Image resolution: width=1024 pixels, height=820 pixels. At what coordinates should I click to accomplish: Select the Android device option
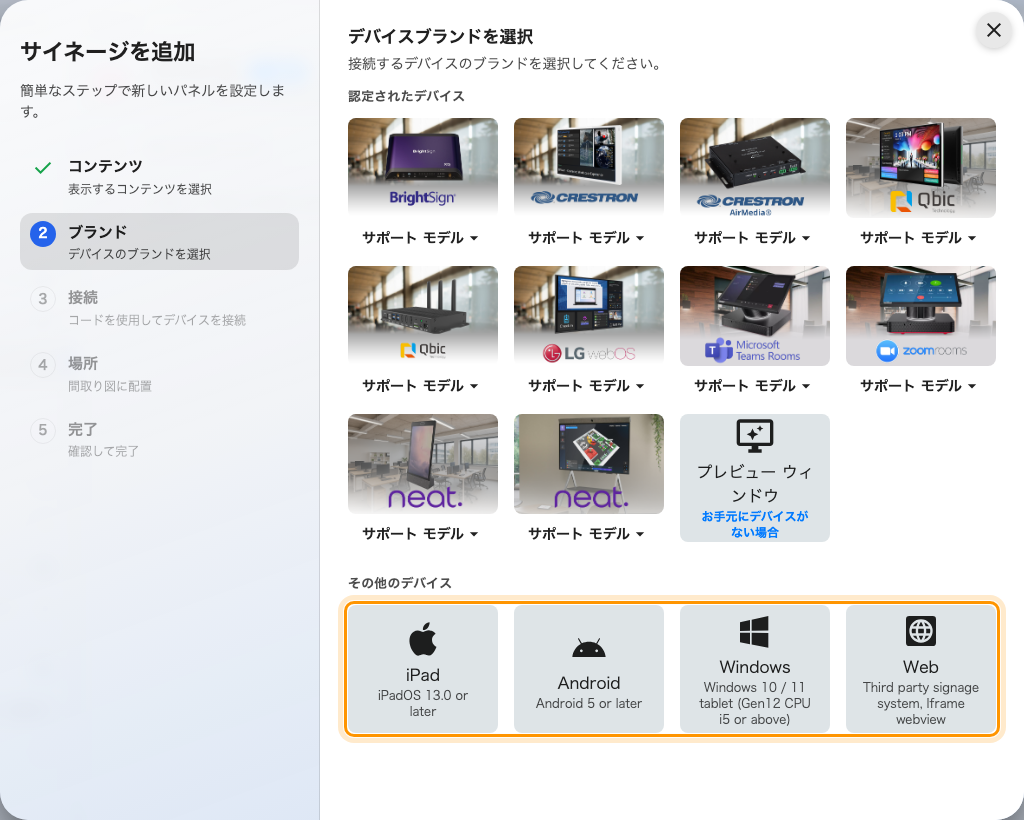tap(588, 669)
